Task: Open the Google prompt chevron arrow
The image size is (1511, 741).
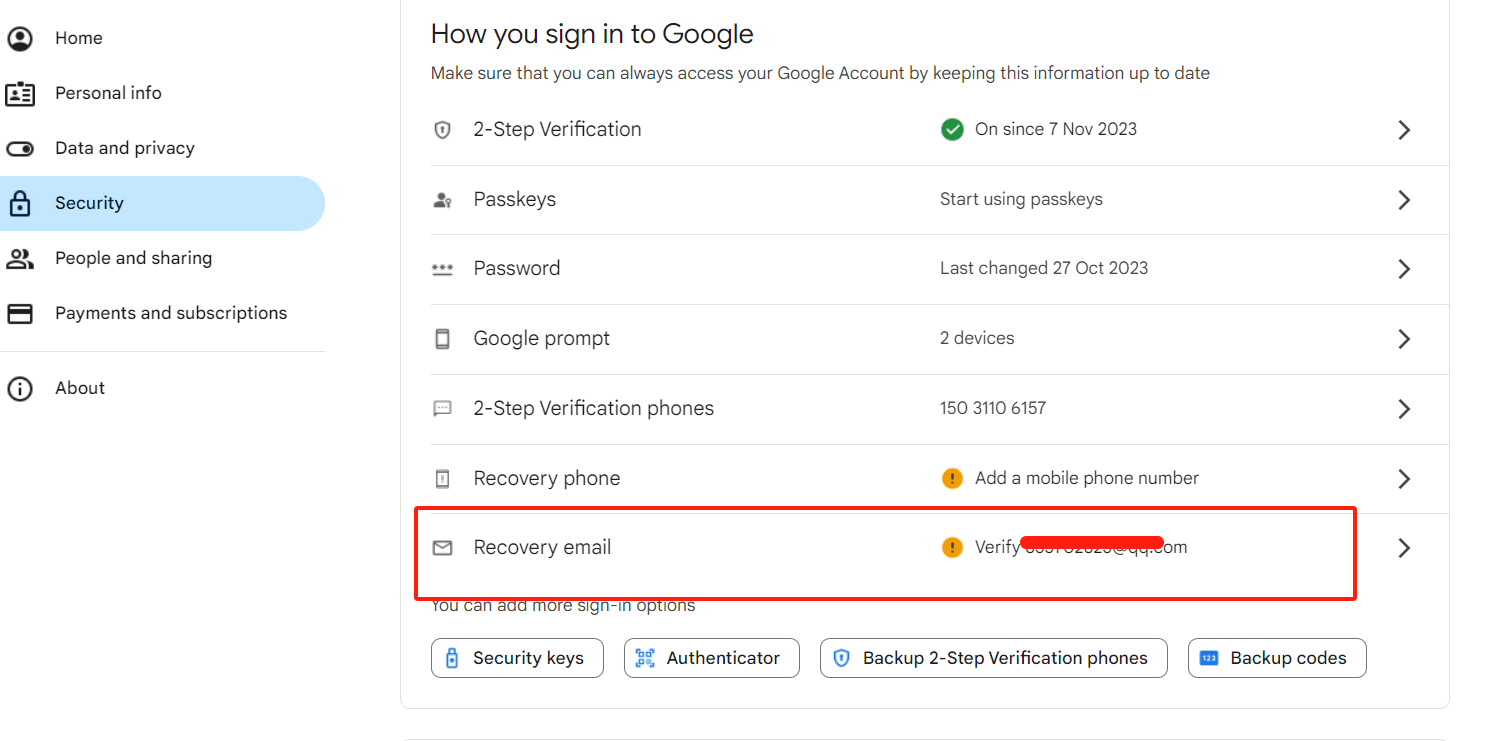Action: (x=1404, y=339)
